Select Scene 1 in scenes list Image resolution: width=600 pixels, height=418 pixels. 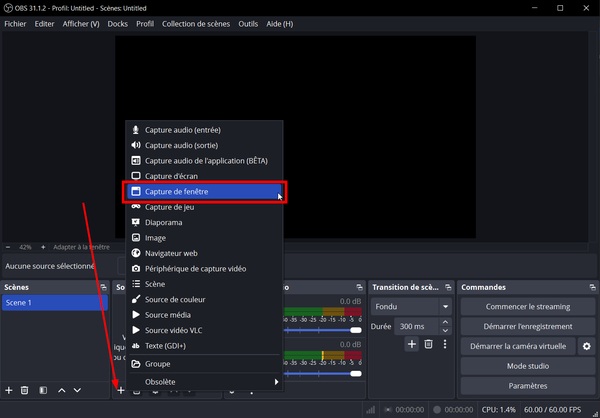point(55,303)
